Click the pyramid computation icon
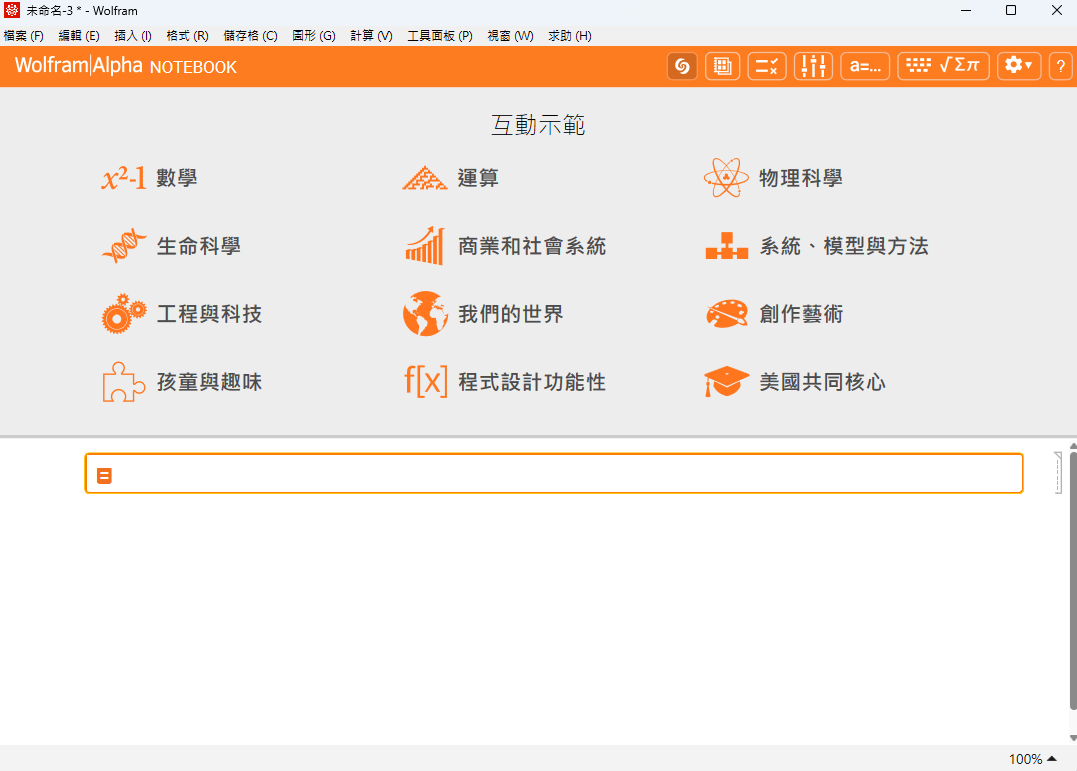1077x771 pixels. coord(425,178)
